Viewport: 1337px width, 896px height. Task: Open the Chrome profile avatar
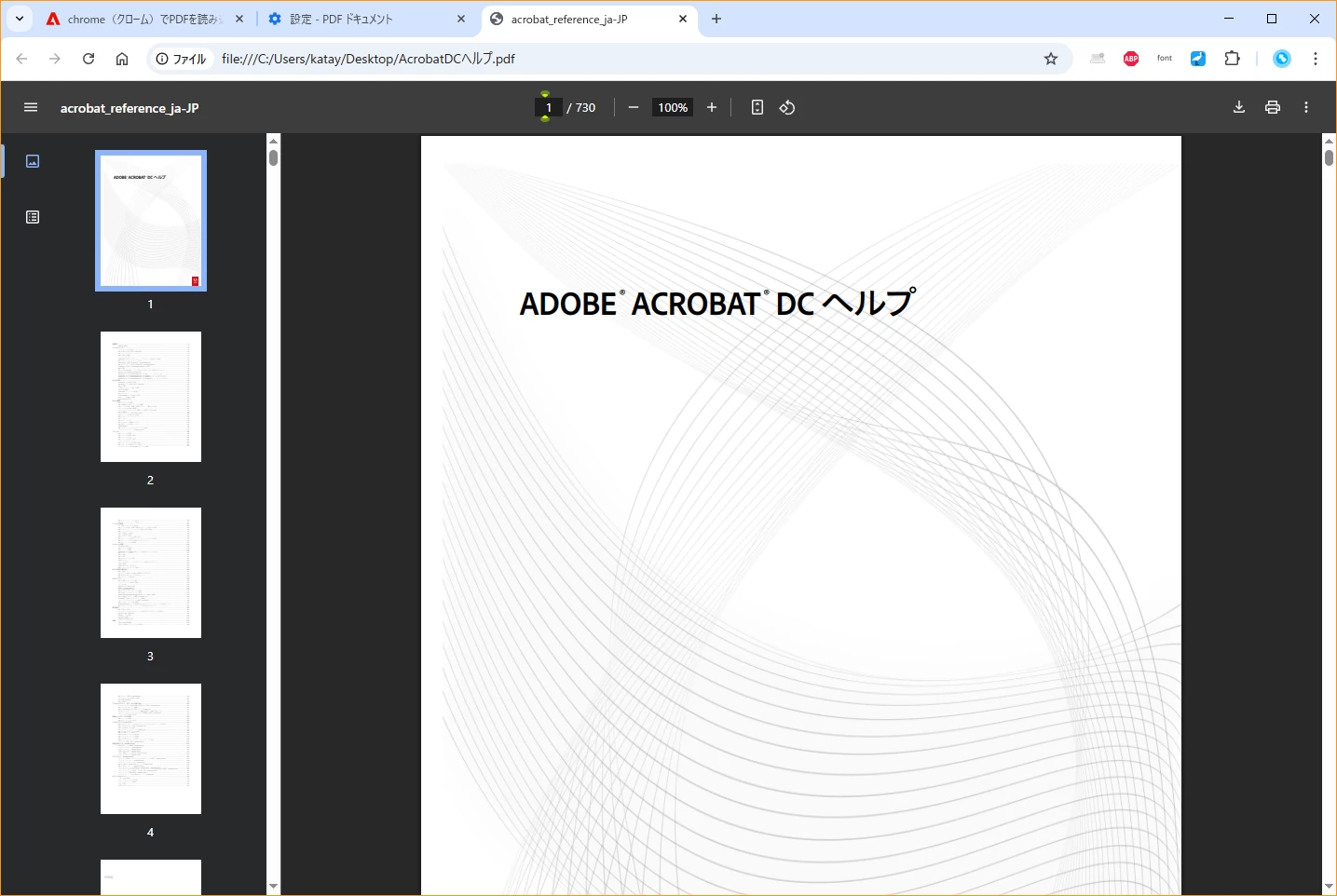coord(1282,59)
